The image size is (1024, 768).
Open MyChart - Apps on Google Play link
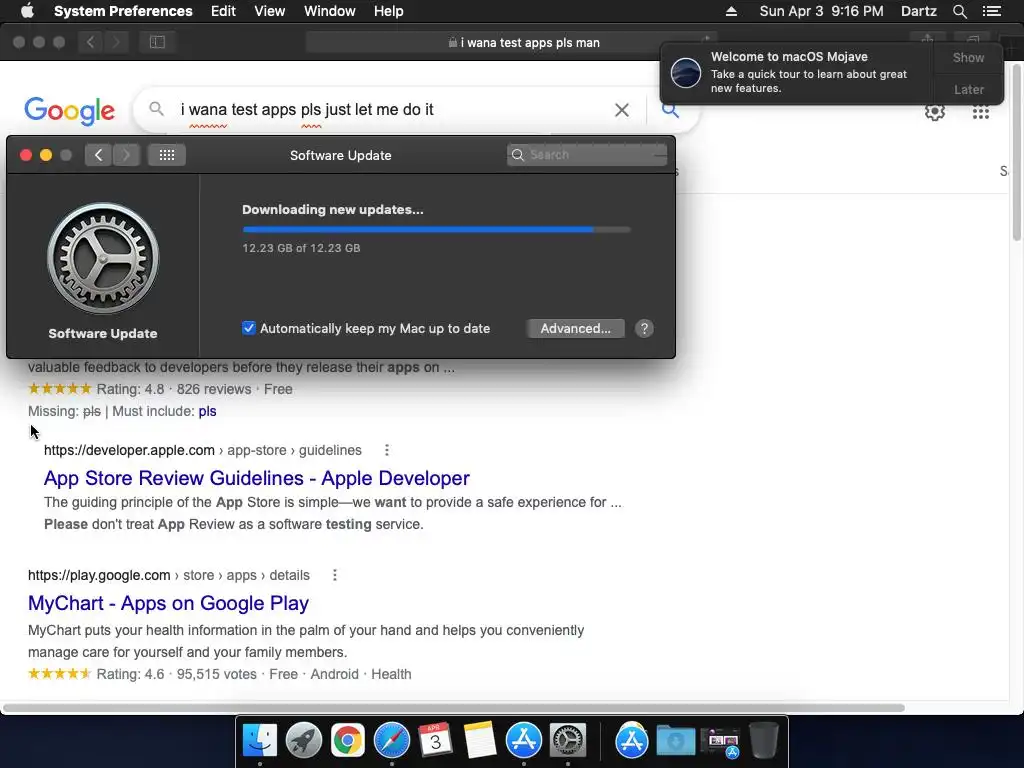[x=168, y=603]
